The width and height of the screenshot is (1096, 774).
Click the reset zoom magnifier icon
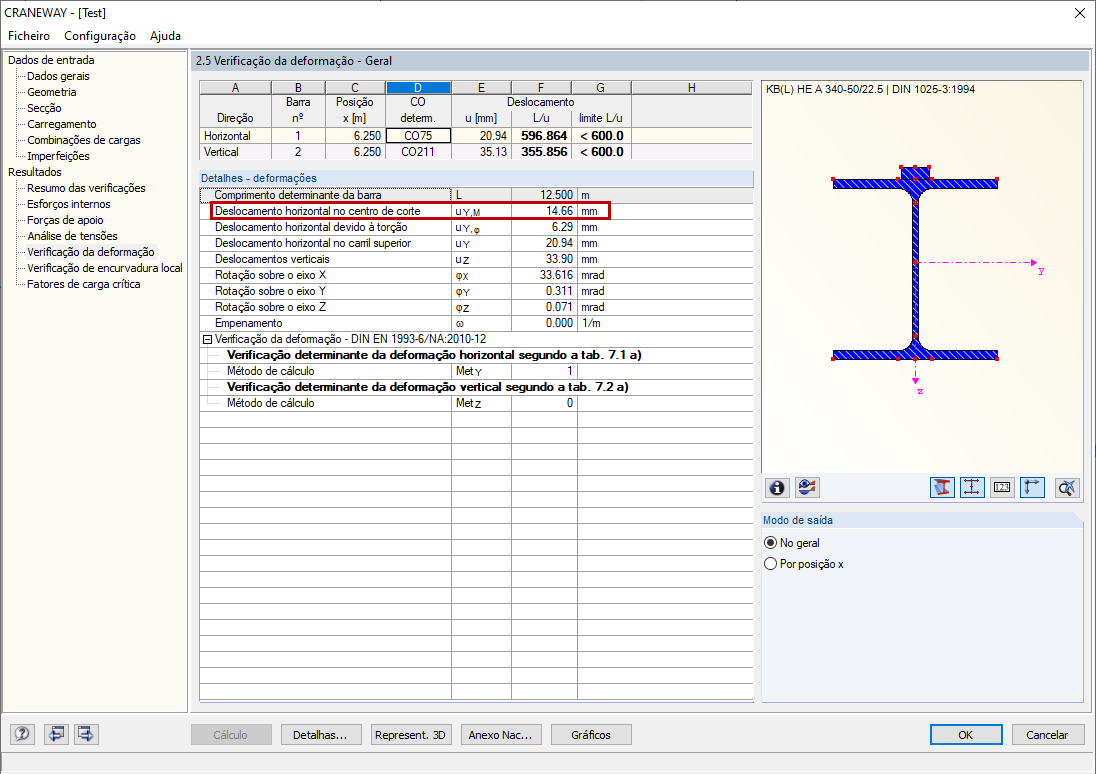[x=1067, y=487]
